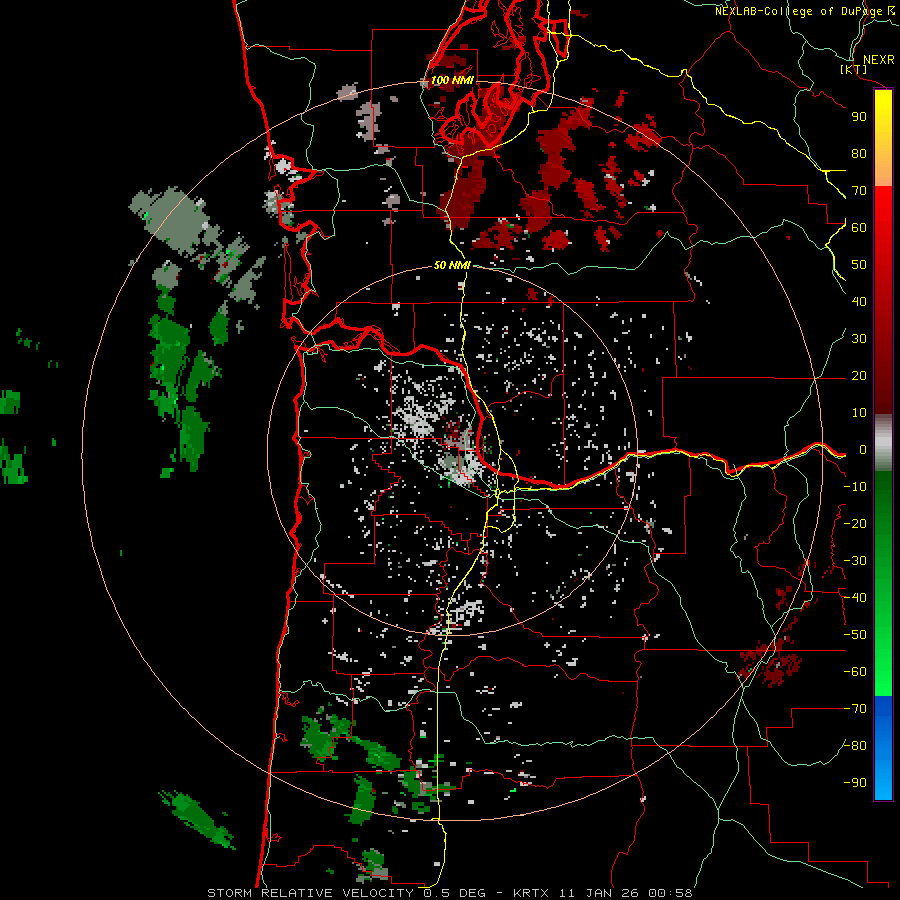Viewport: 900px width, 900px height.
Task: Click the positive 60 knot scale label
Action: coord(859,228)
